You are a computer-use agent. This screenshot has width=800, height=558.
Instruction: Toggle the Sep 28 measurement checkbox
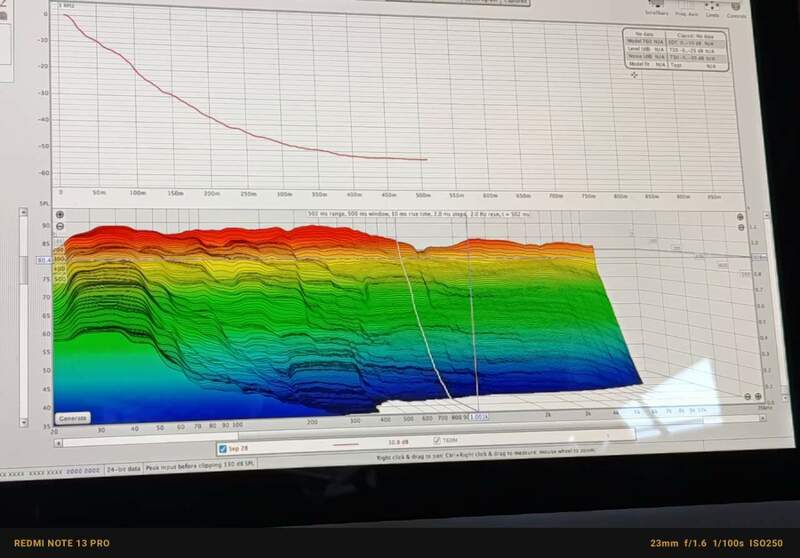pyautogui.click(x=222, y=449)
